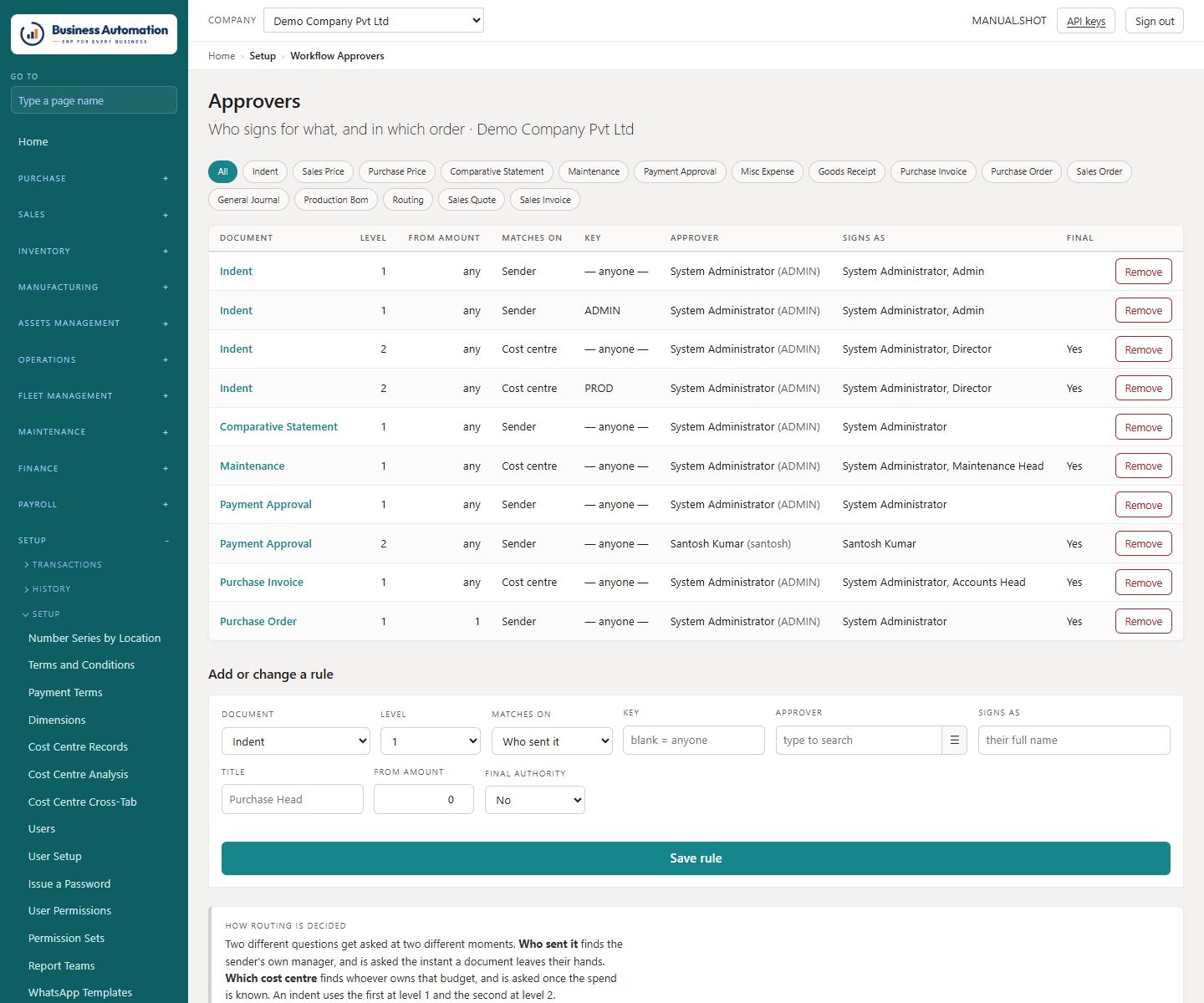1204x1003 pixels.
Task: Click Sign out
Action: click(1155, 21)
